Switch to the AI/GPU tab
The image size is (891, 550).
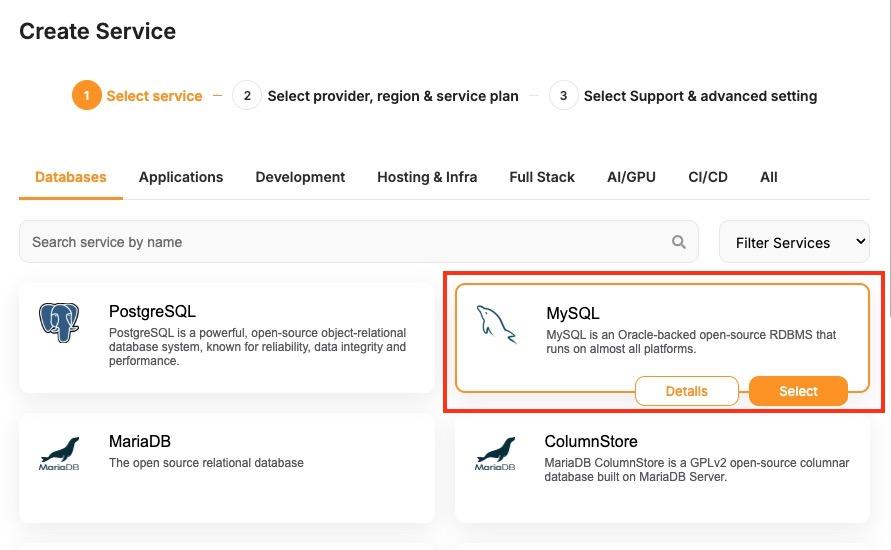pyautogui.click(x=631, y=177)
